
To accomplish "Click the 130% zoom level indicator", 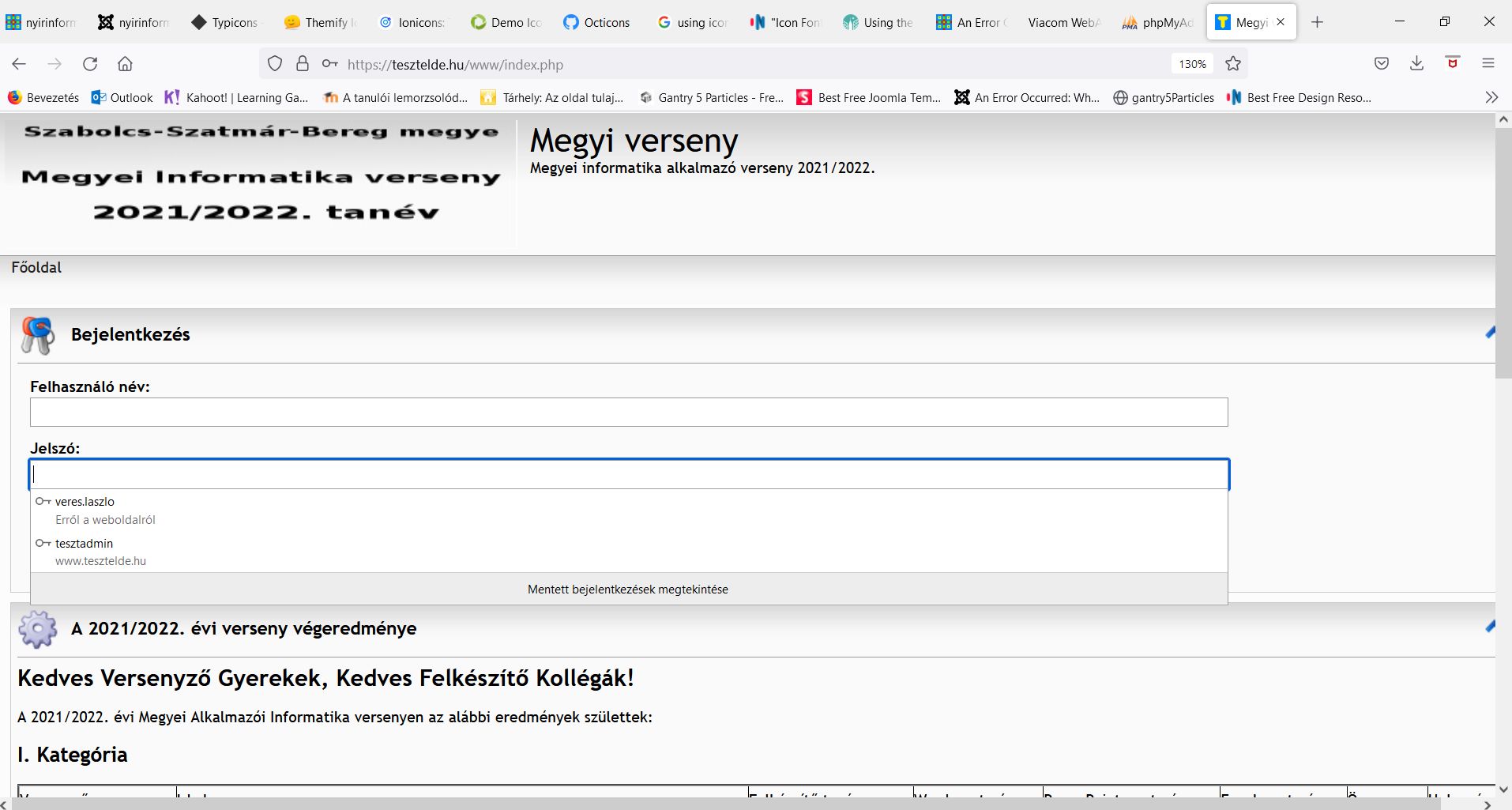I will click(x=1192, y=64).
